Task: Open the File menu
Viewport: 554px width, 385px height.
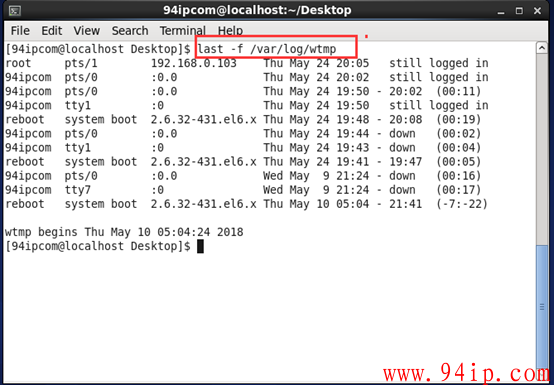Action: (x=20, y=31)
